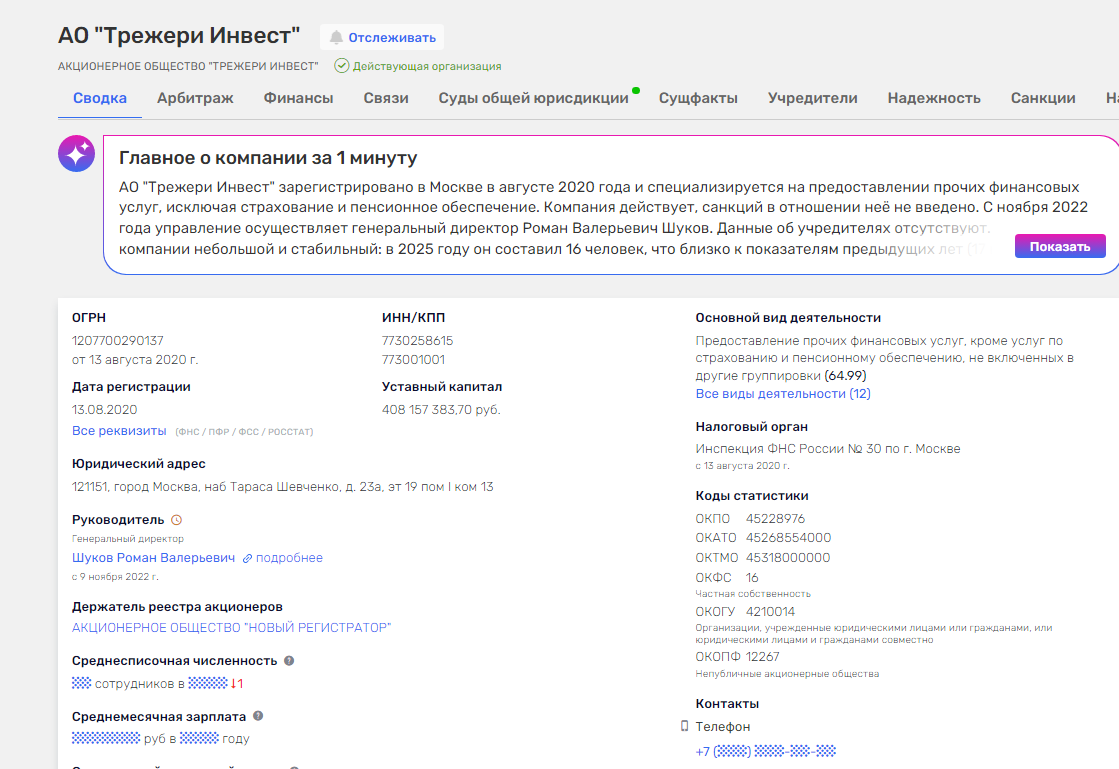
Task: Click the phone icon next to Телефон
Action: click(684, 726)
